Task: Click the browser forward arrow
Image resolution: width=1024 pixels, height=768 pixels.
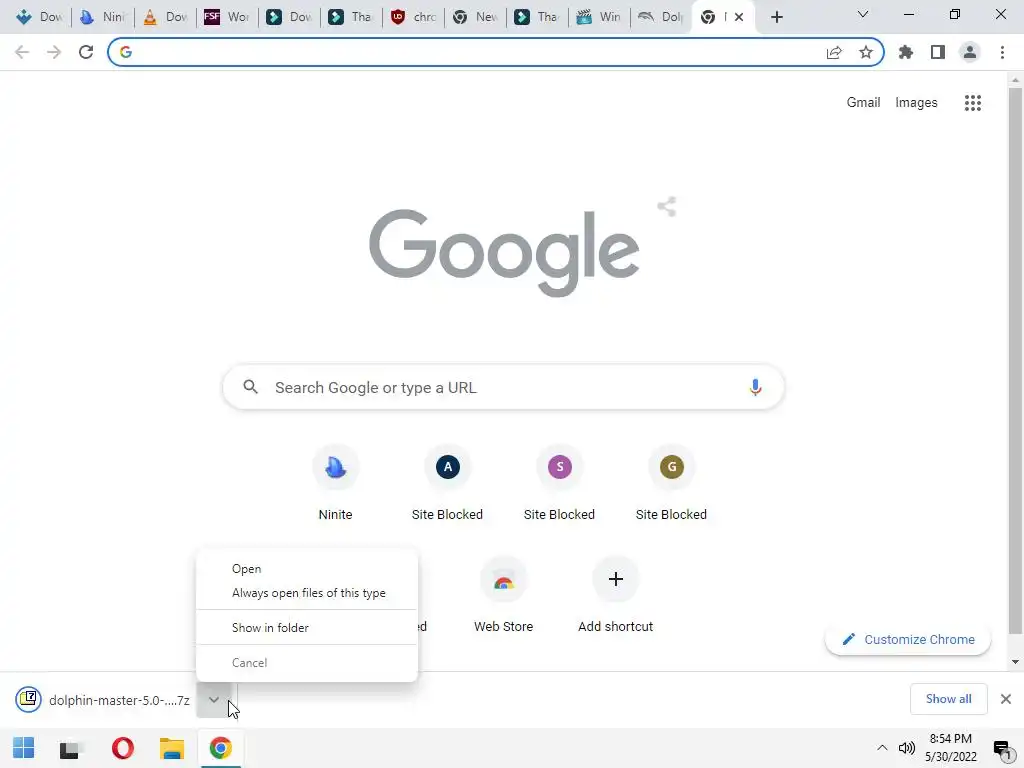Action: point(54,52)
